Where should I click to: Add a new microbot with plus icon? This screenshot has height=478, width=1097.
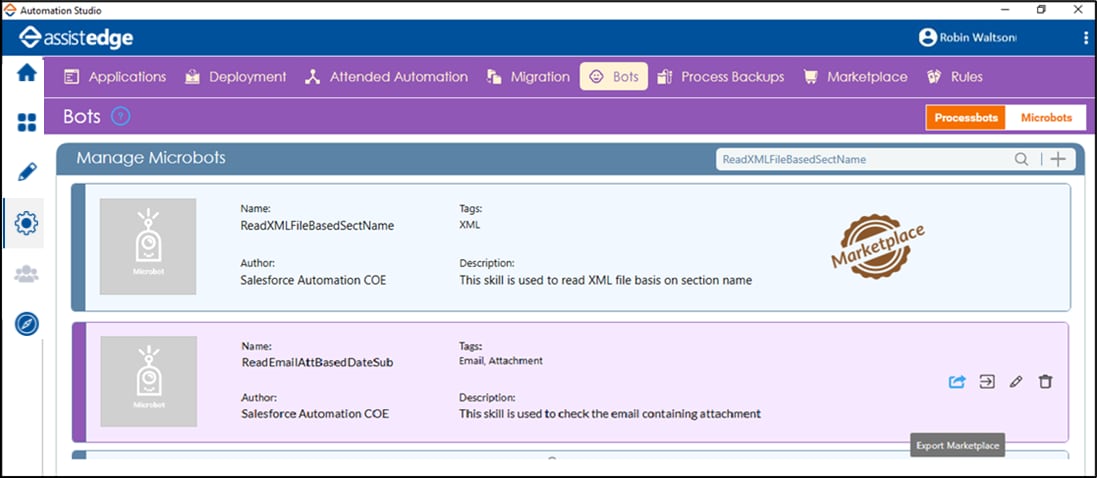point(1059,160)
